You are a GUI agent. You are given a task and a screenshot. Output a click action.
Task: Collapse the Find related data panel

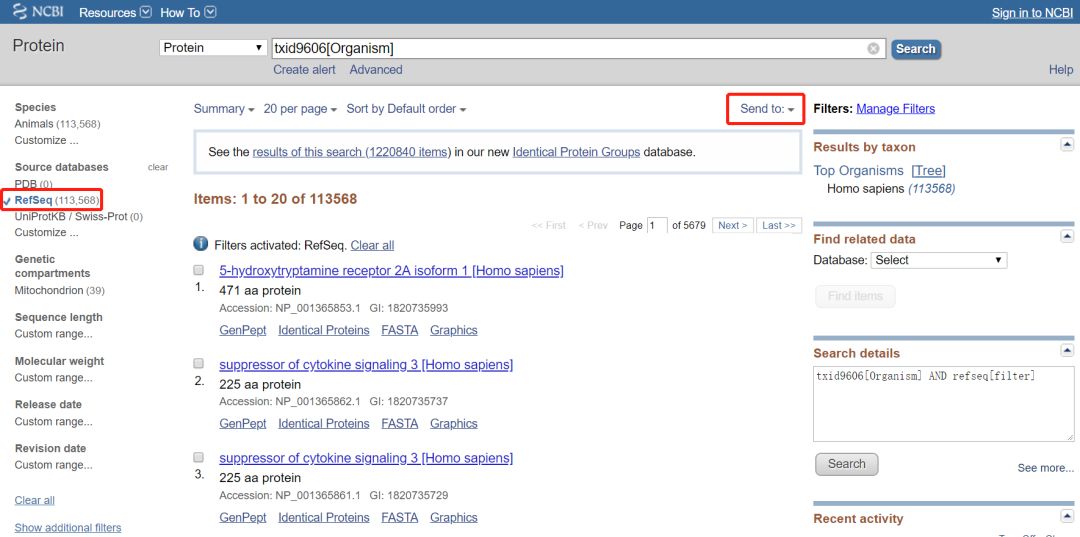(1067, 236)
